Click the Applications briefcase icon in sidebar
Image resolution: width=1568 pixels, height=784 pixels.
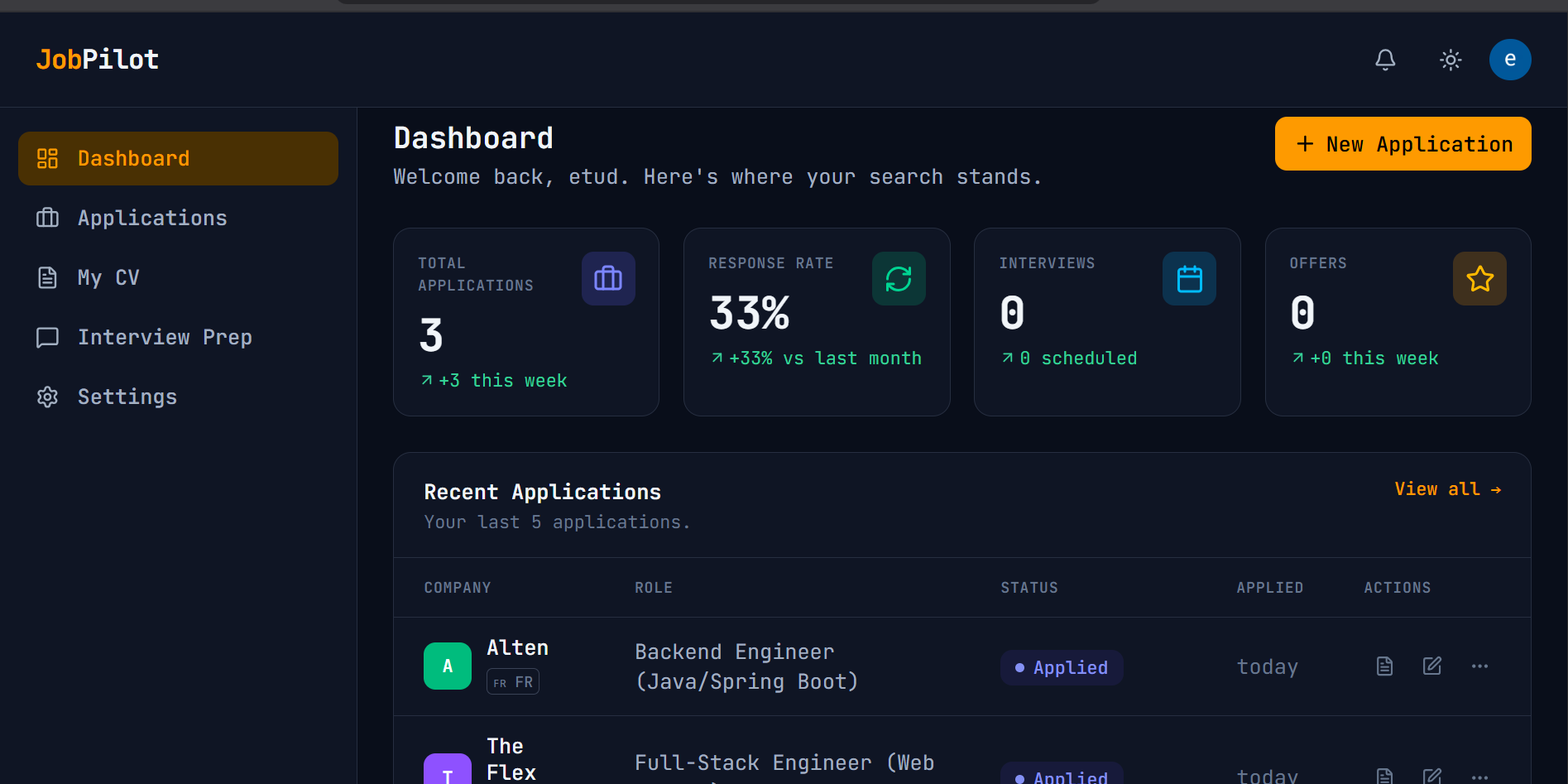coord(47,218)
